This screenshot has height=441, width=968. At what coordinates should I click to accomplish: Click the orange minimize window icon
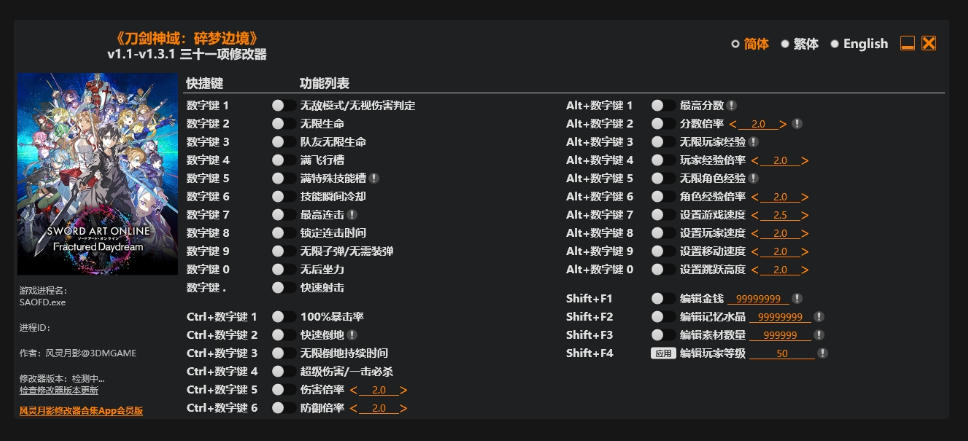(907, 43)
